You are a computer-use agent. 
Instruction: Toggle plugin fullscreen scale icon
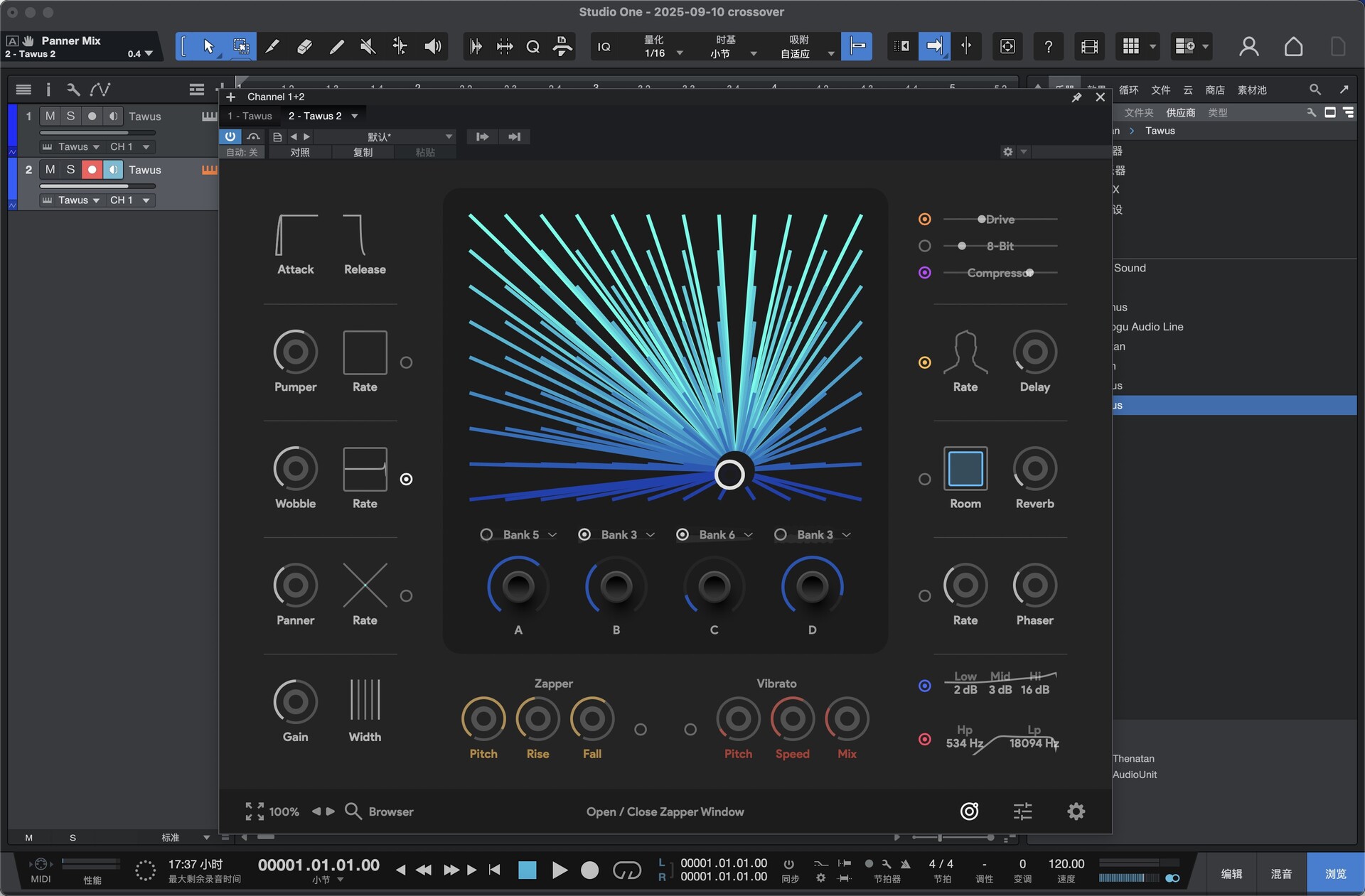pyautogui.click(x=255, y=811)
